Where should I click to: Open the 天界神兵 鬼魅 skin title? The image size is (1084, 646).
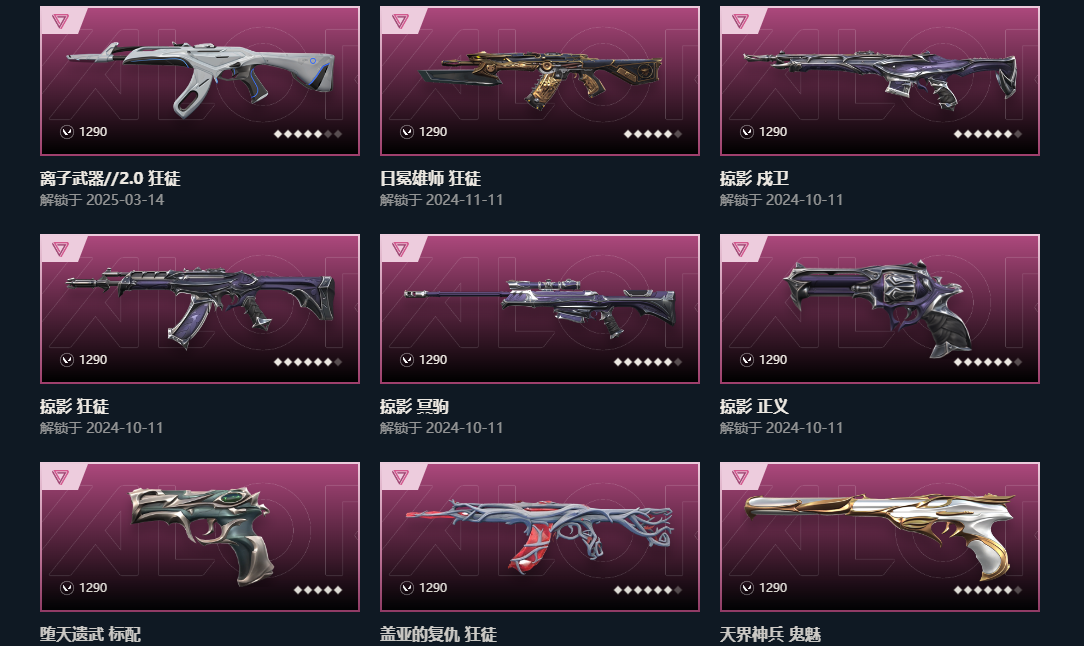[770, 634]
